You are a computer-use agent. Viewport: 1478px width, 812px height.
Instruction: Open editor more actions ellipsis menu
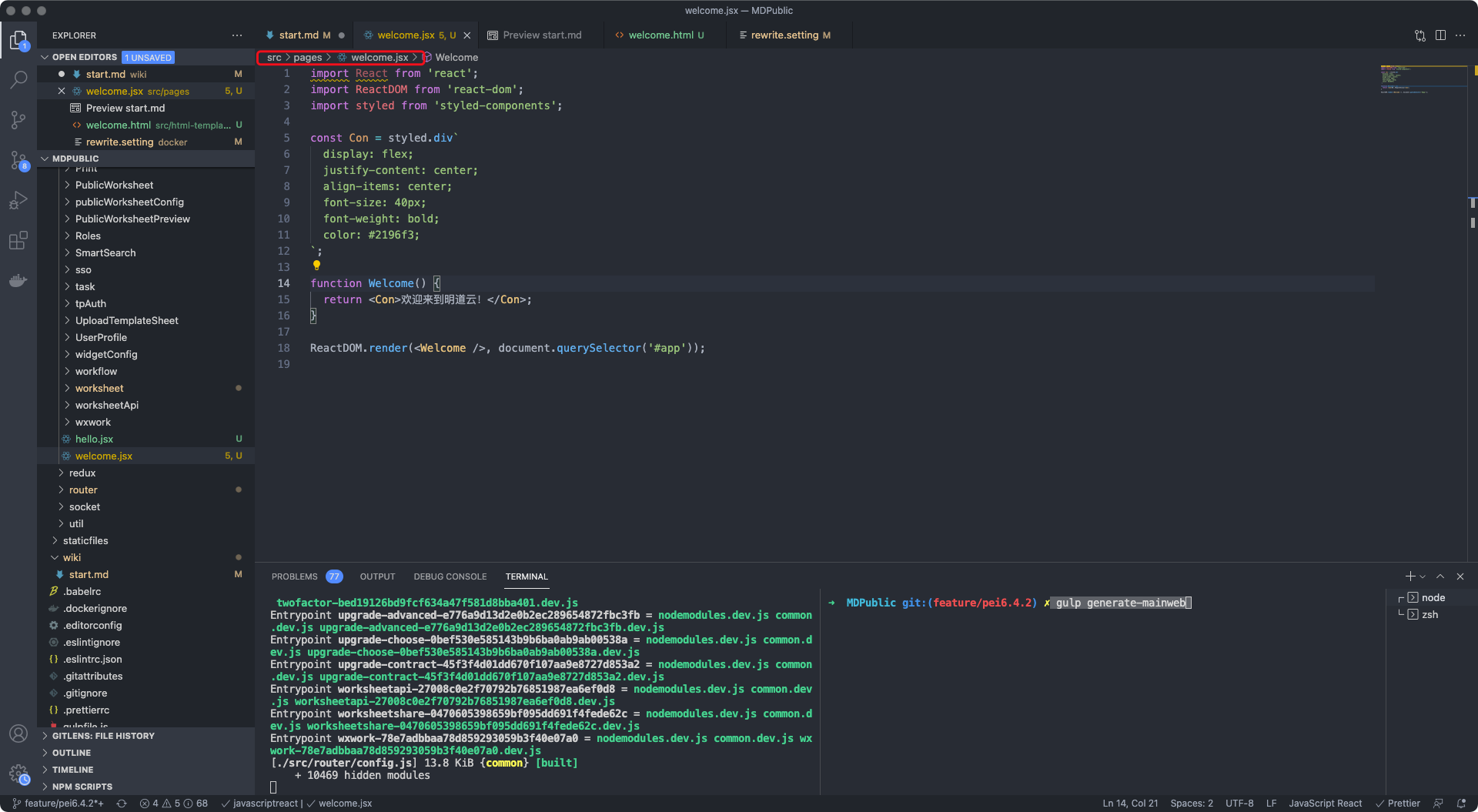click(x=1460, y=35)
